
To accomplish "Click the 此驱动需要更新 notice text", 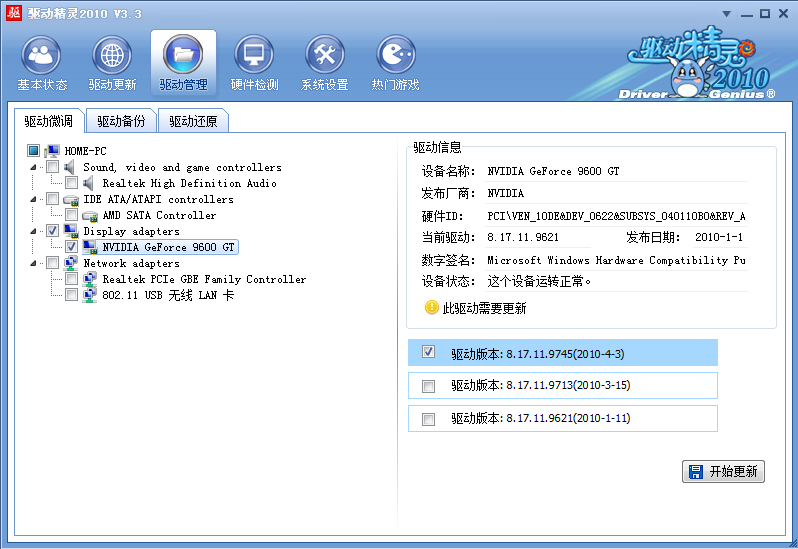I will point(484,308).
